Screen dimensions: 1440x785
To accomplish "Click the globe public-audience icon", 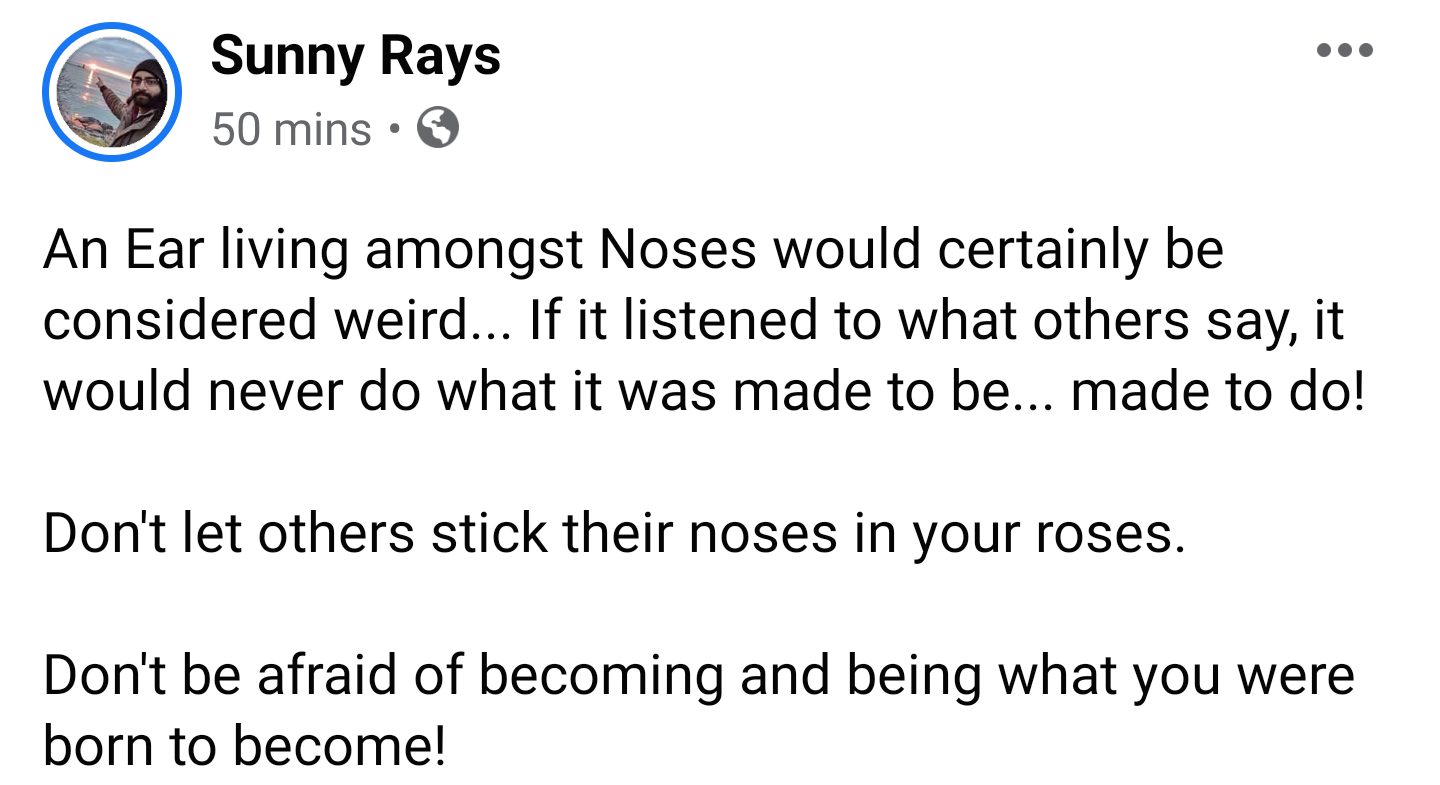I will click(x=437, y=128).
